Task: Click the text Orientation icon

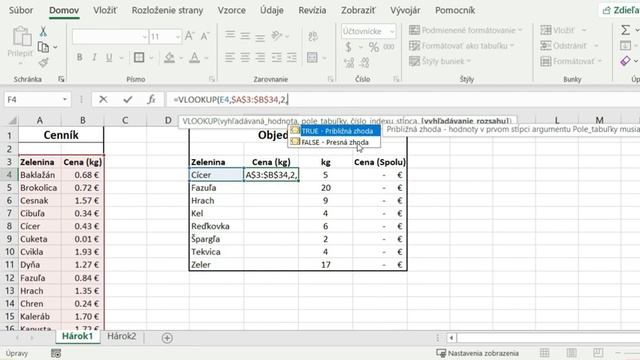Action: (x=277, y=36)
